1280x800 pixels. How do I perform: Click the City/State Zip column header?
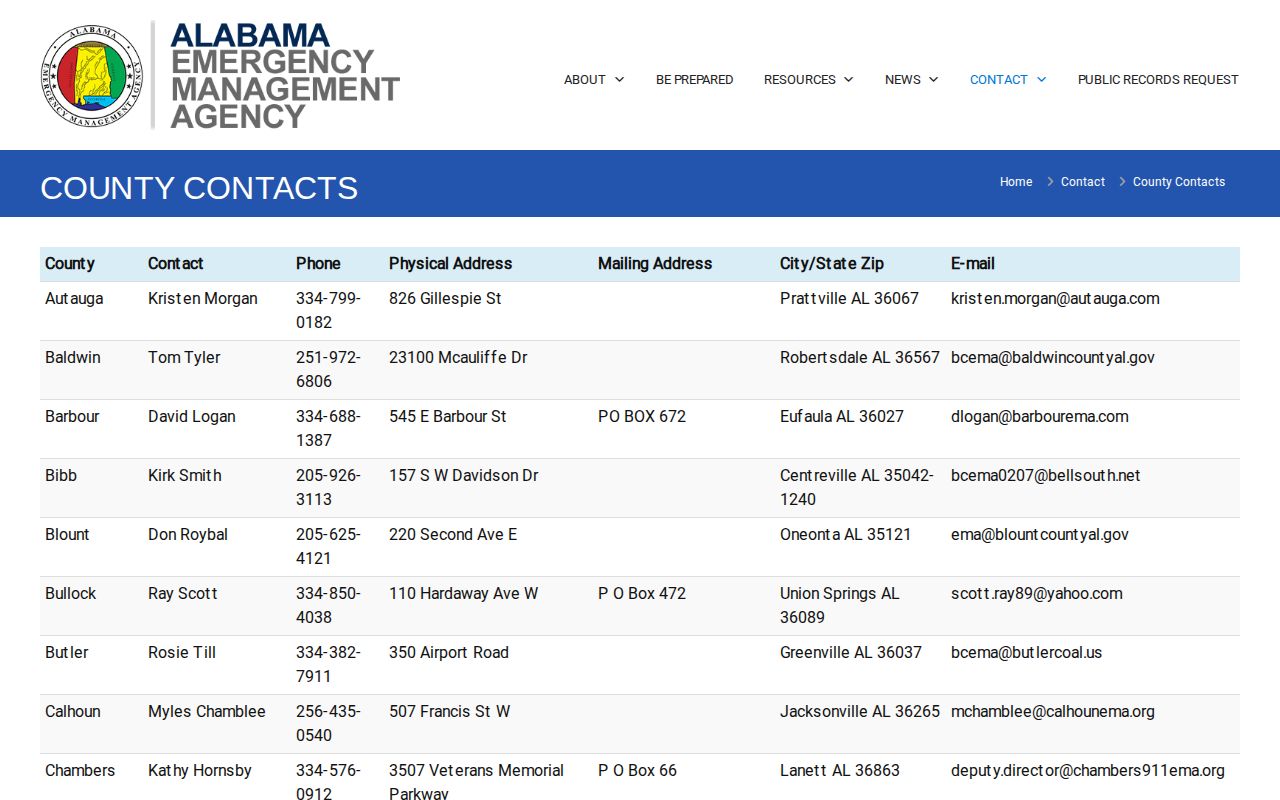tap(832, 264)
